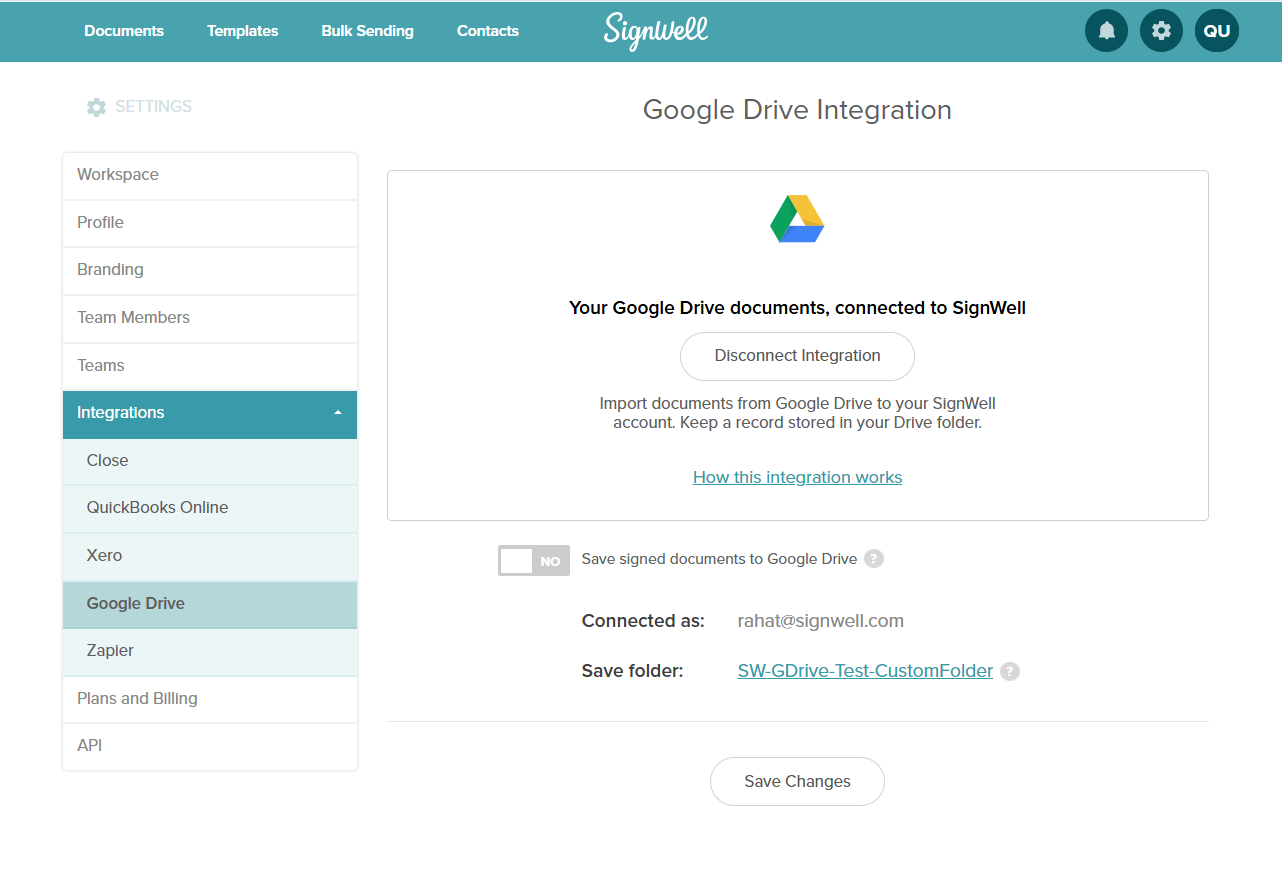Image resolution: width=1282 pixels, height=880 pixels.
Task: Open the Zapier integration
Action: (210, 651)
